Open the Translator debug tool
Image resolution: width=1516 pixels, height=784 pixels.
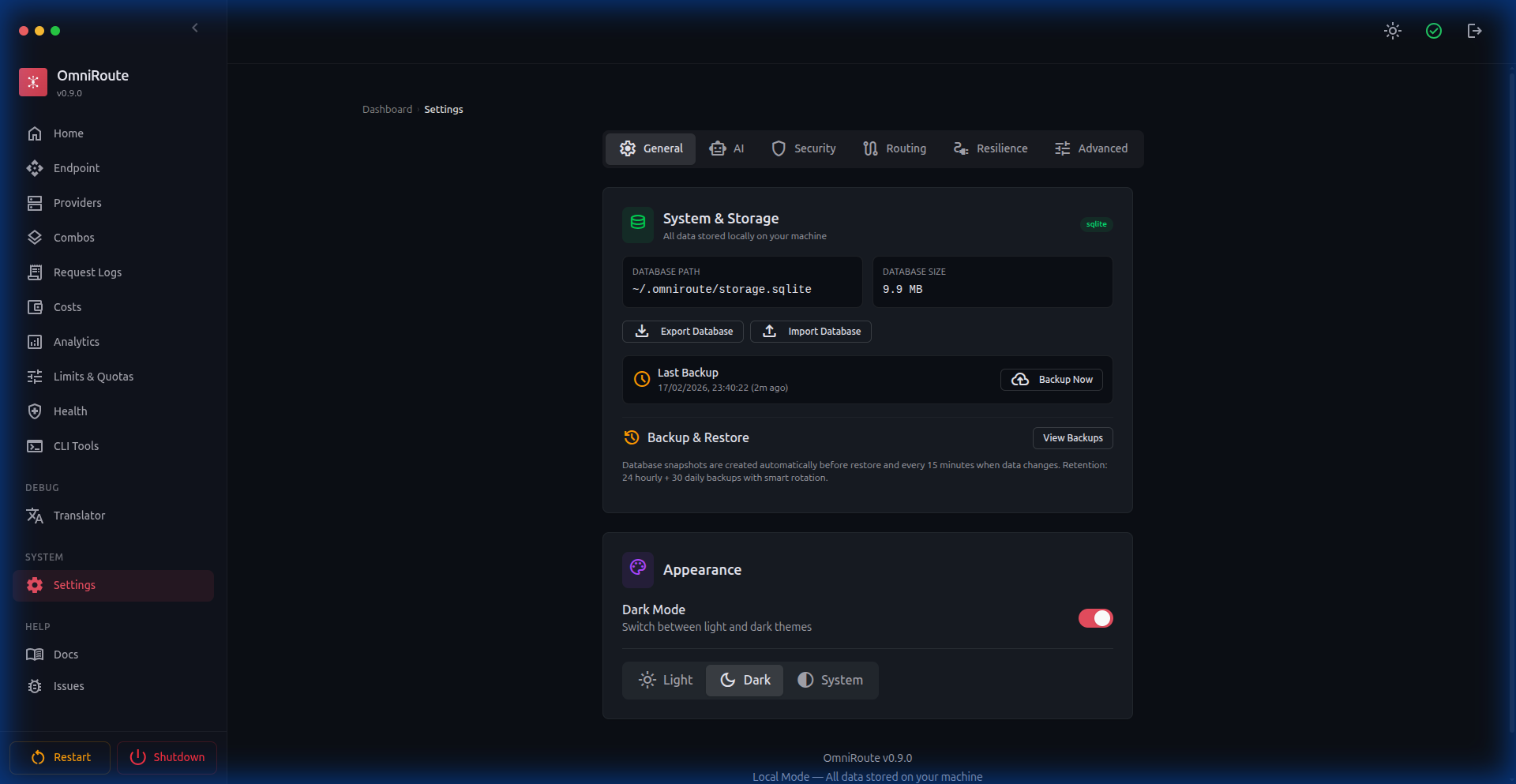point(79,516)
